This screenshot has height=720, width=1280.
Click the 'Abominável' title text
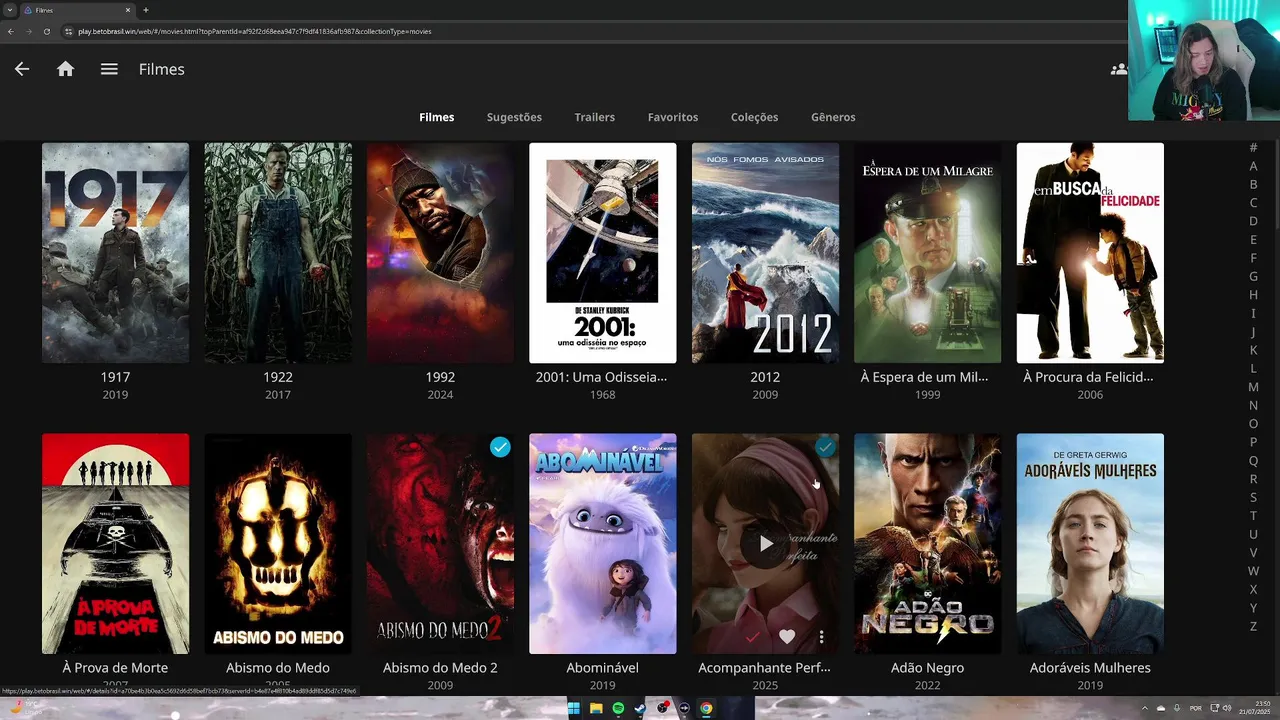(x=603, y=668)
